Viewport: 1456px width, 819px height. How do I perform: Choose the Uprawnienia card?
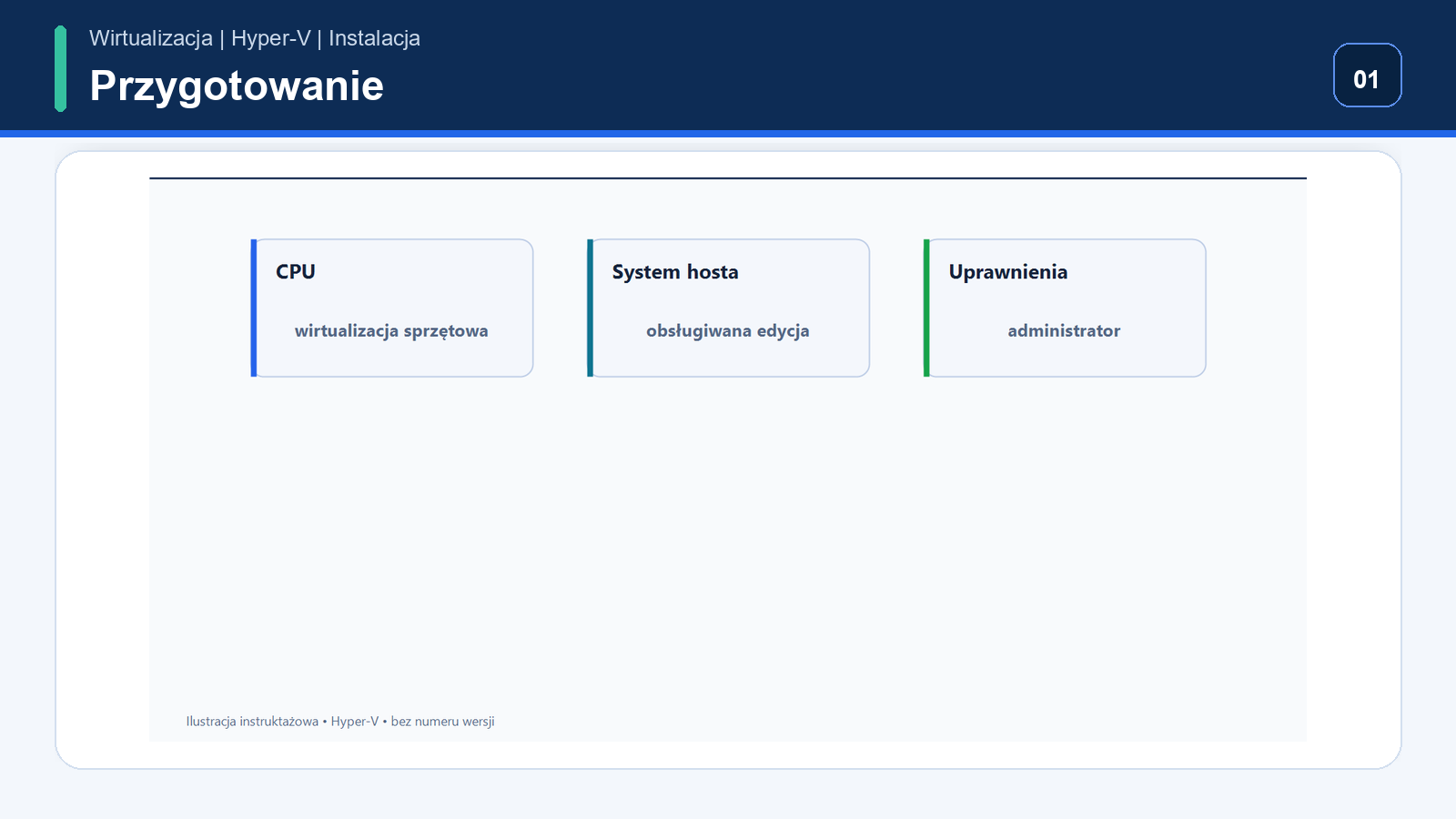click(x=1065, y=308)
